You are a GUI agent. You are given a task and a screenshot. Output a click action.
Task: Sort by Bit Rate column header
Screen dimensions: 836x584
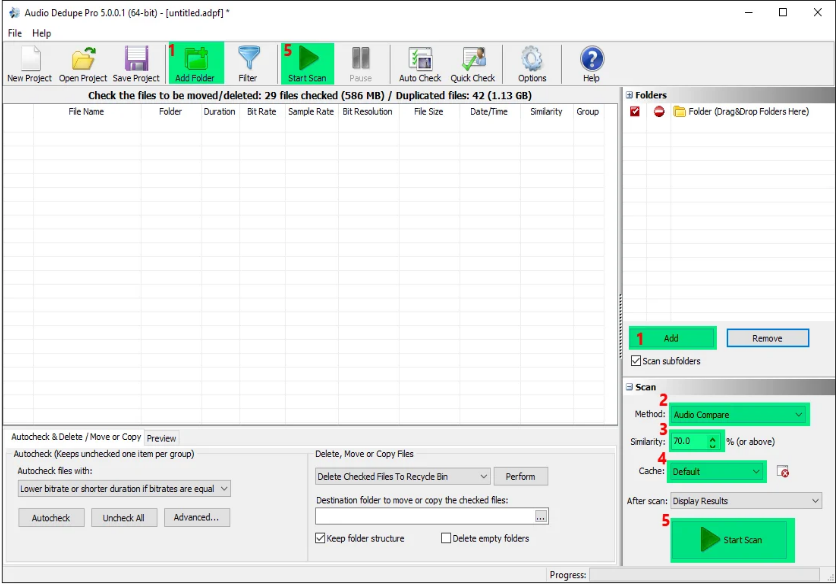(x=262, y=111)
